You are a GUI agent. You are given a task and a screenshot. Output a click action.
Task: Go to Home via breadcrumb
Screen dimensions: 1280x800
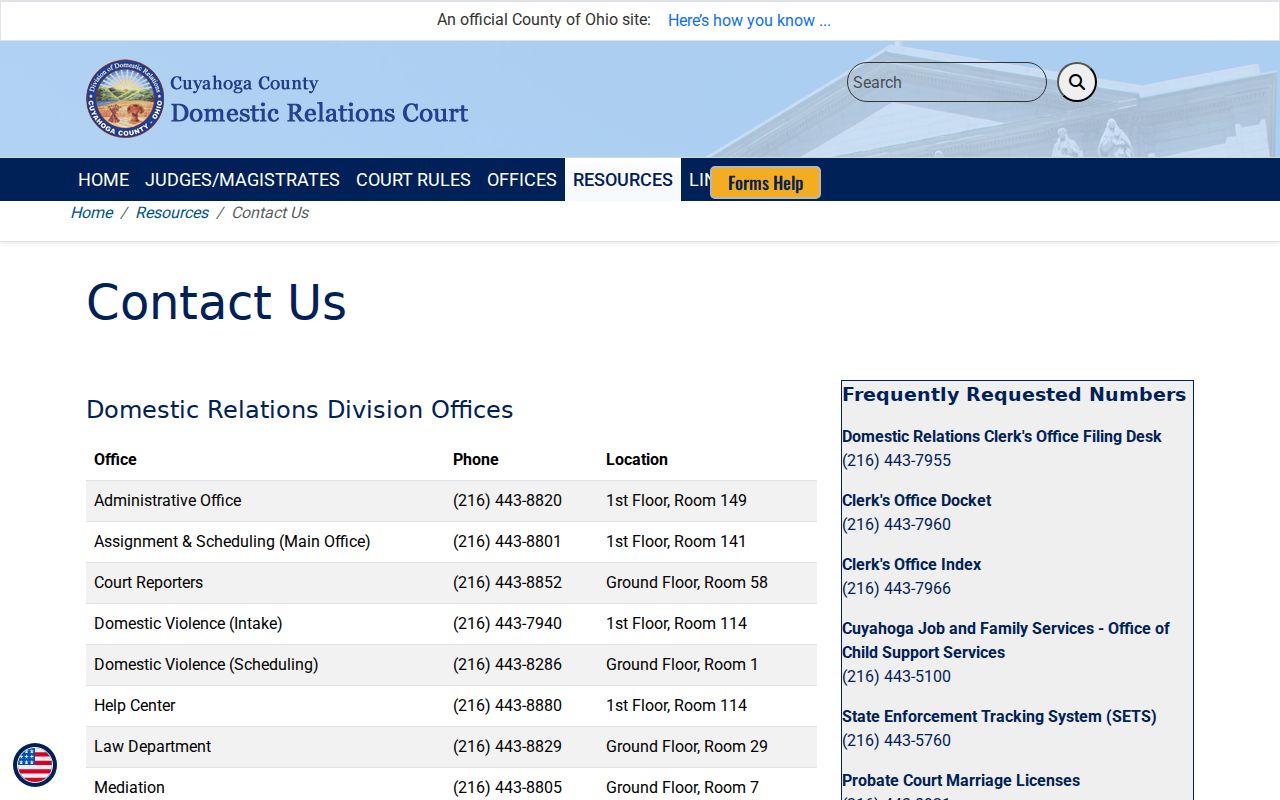(x=92, y=213)
